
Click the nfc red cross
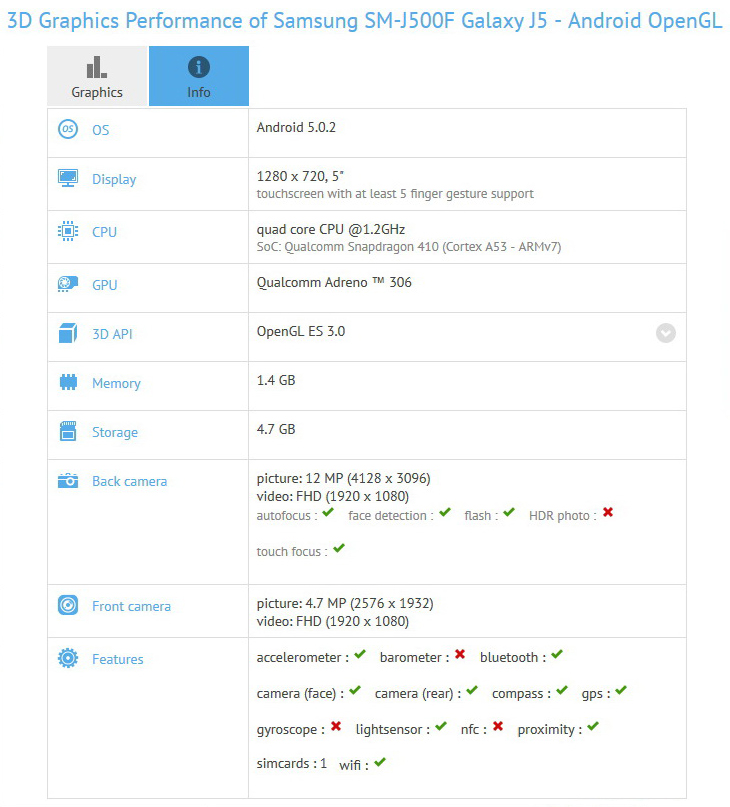(498, 727)
